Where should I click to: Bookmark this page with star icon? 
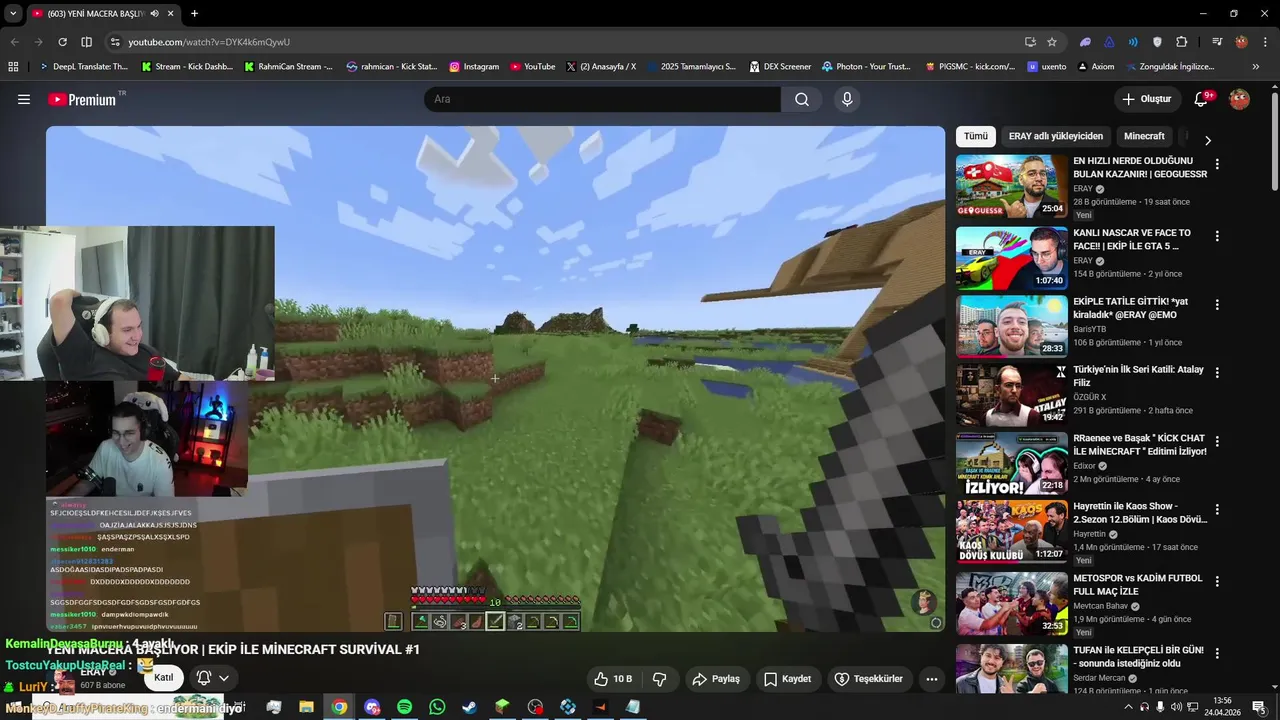pyautogui.click(x=1052, y=42)
